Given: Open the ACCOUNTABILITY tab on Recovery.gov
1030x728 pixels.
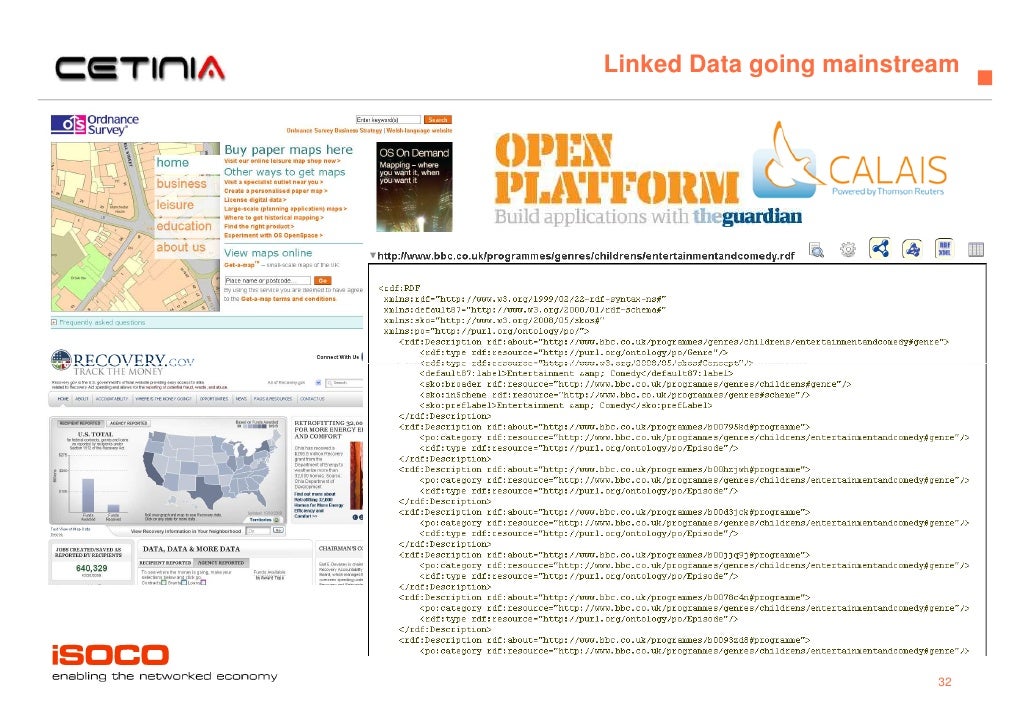Looking at the screenshot, I should coord(112,399).
